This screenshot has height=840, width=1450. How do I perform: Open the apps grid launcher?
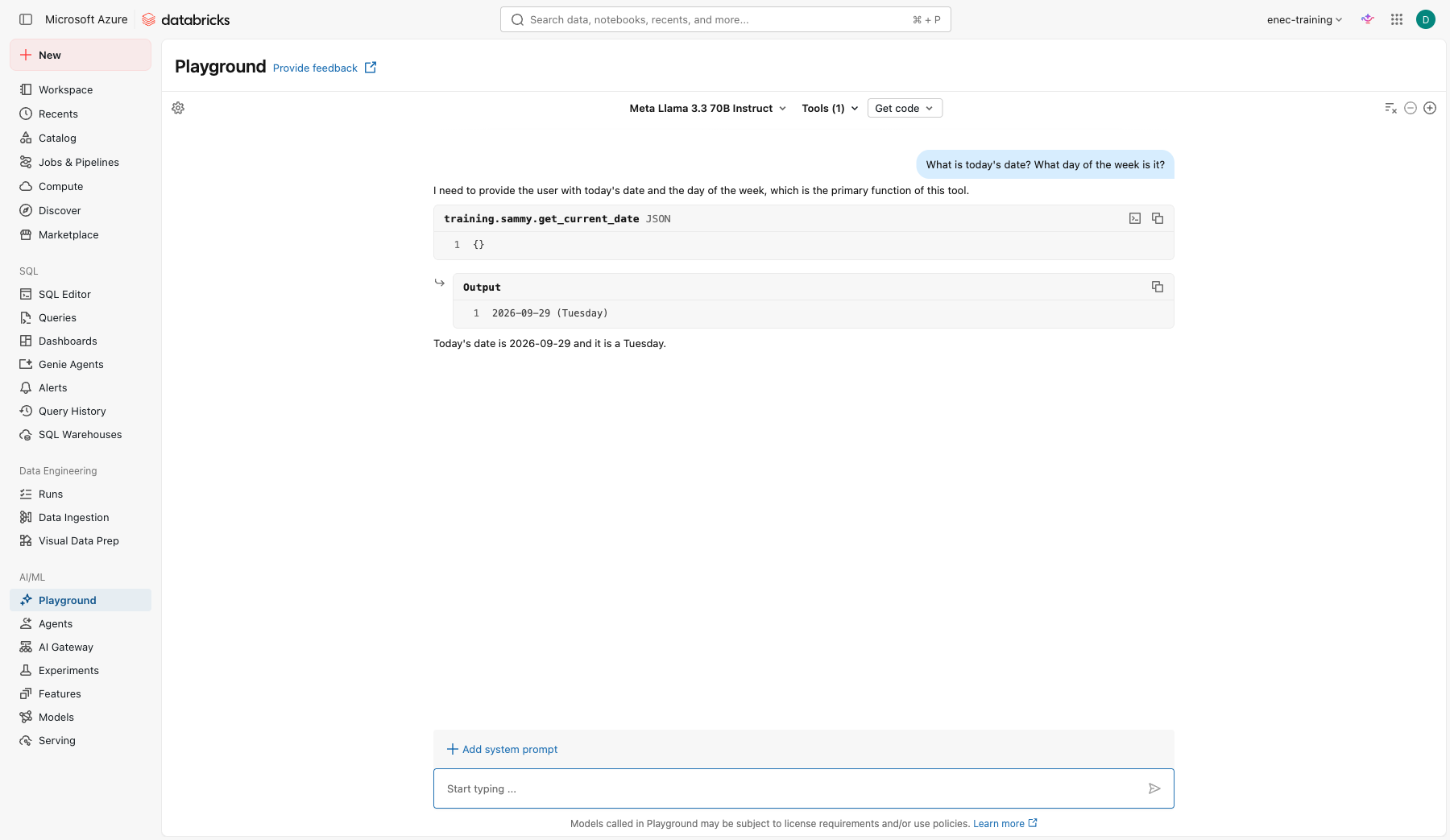point(1397,19)
